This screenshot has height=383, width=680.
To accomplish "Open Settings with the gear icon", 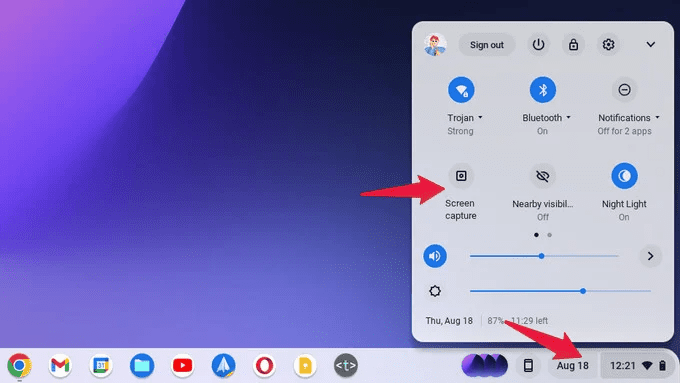I will 608,44.
